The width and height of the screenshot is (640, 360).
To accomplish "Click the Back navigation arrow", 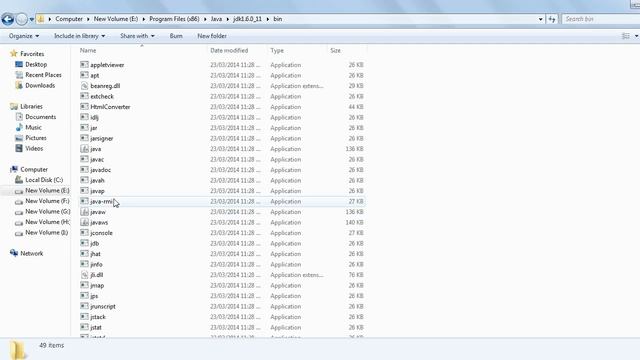I will pyautogui.click(x=8, y=19).
